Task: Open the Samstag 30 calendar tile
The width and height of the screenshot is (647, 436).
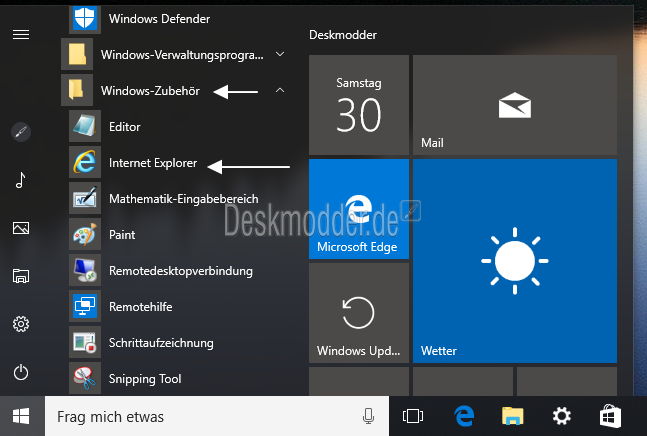Action: tap(359, 105)
